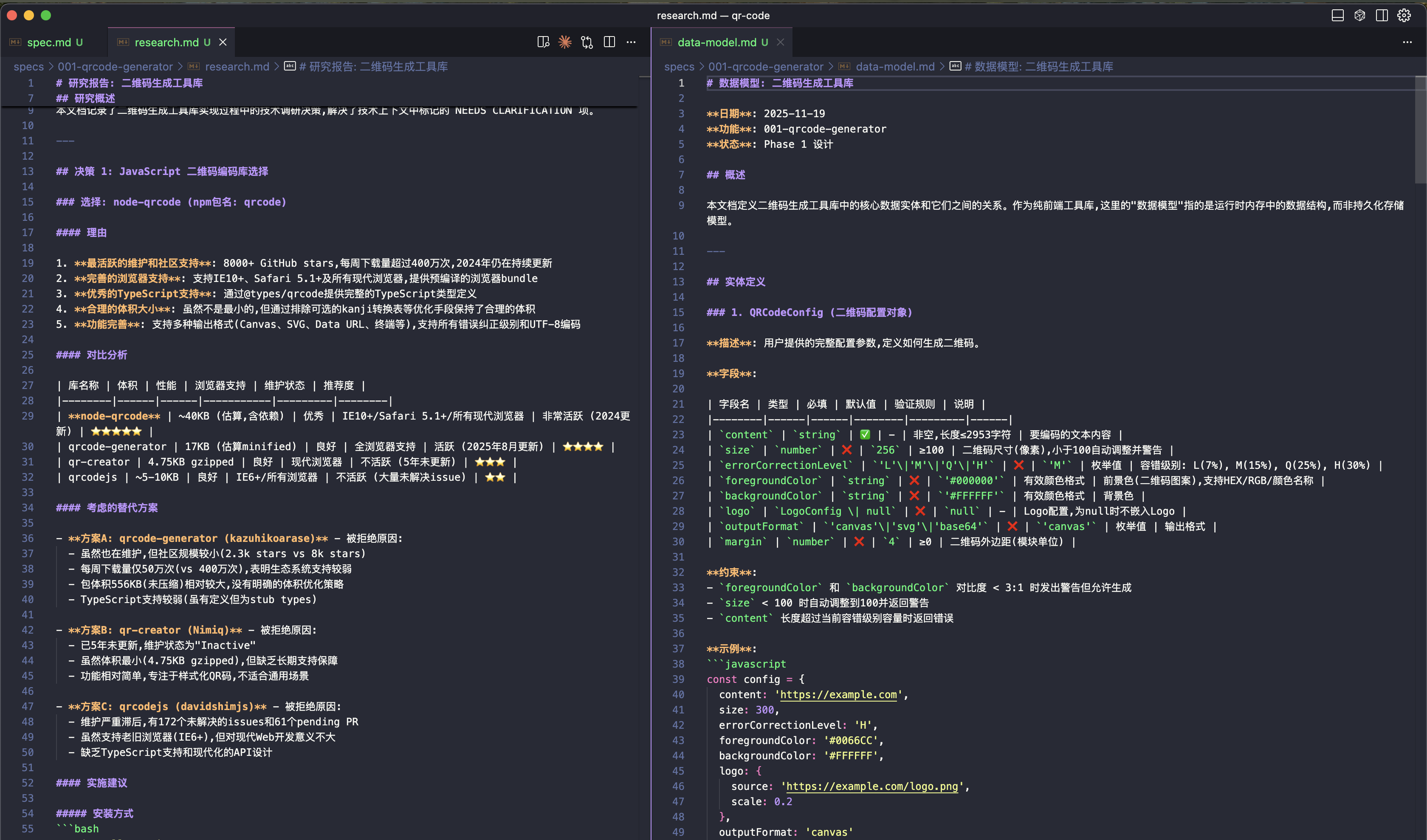This screenshot has height=840, width=1427.
Task: Open changes with the compare icon
Action: (x=587, y=42)
